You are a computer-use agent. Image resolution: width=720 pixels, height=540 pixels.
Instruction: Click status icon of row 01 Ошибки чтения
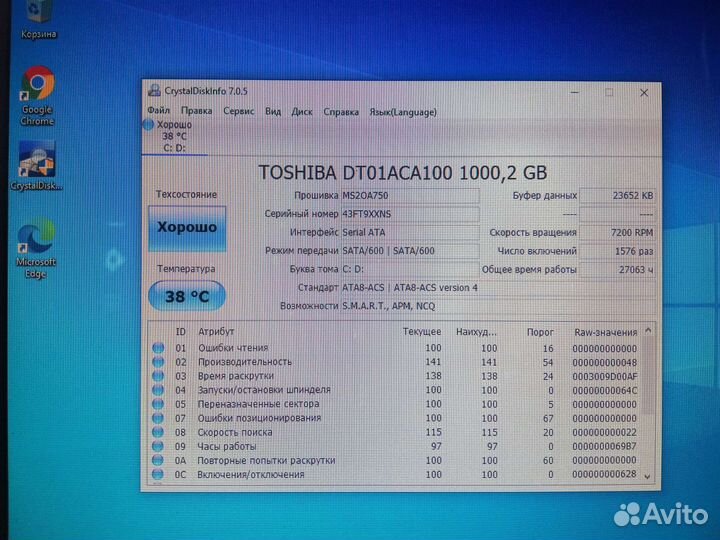click(158, 348)
